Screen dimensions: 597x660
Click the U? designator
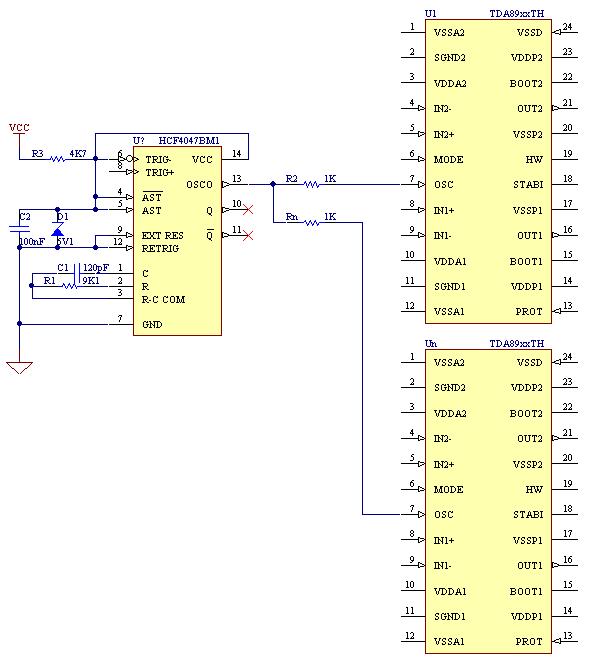139,141
